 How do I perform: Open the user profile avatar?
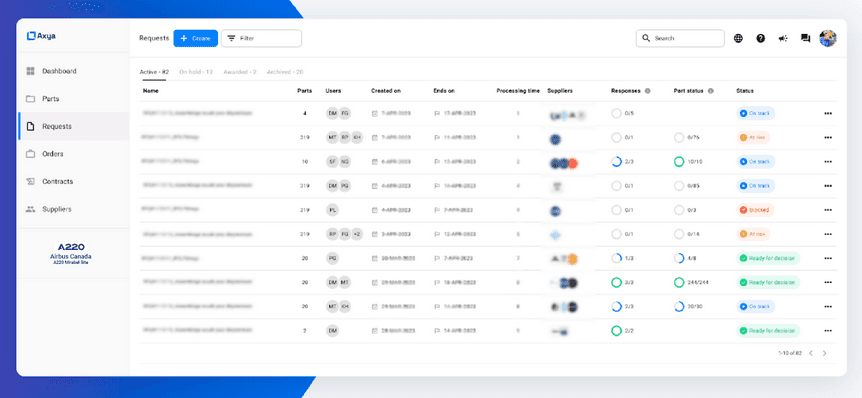[x=828, y=38]
